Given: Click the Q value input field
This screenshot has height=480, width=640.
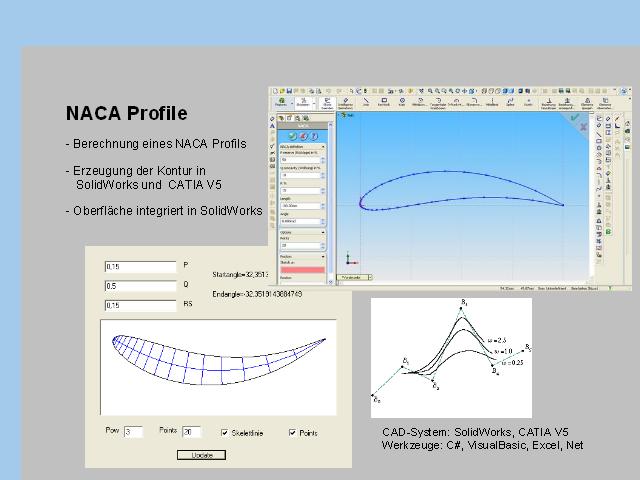Looking at the screenshot, I should 141,286.
